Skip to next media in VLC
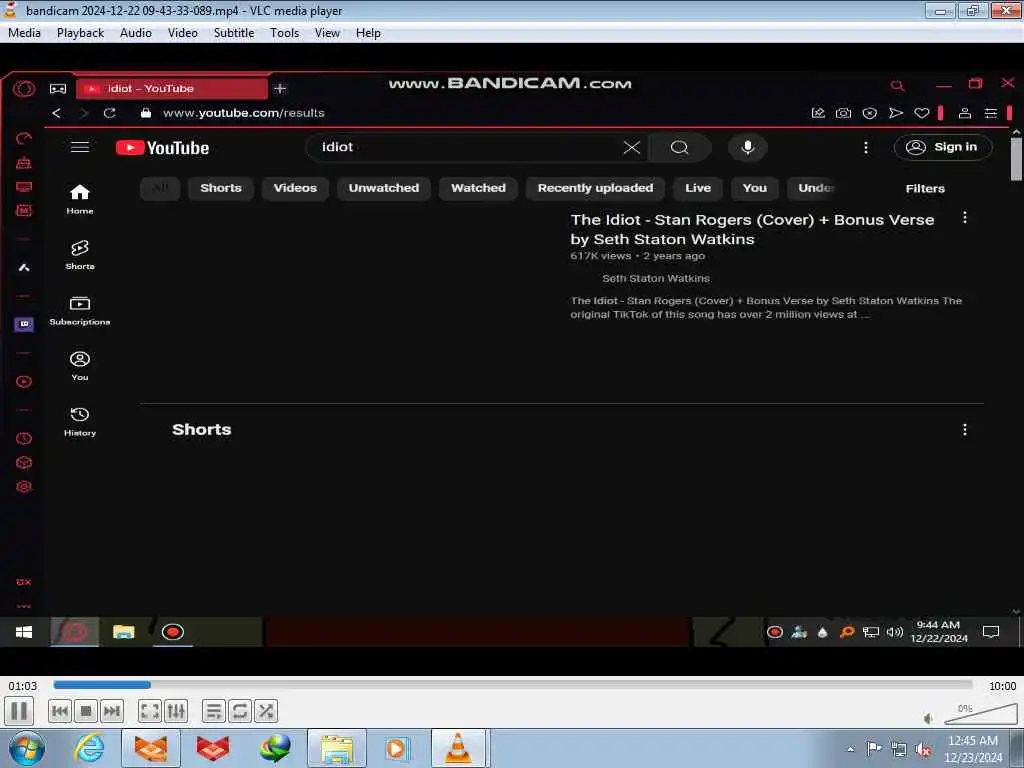 pos(112,711)
